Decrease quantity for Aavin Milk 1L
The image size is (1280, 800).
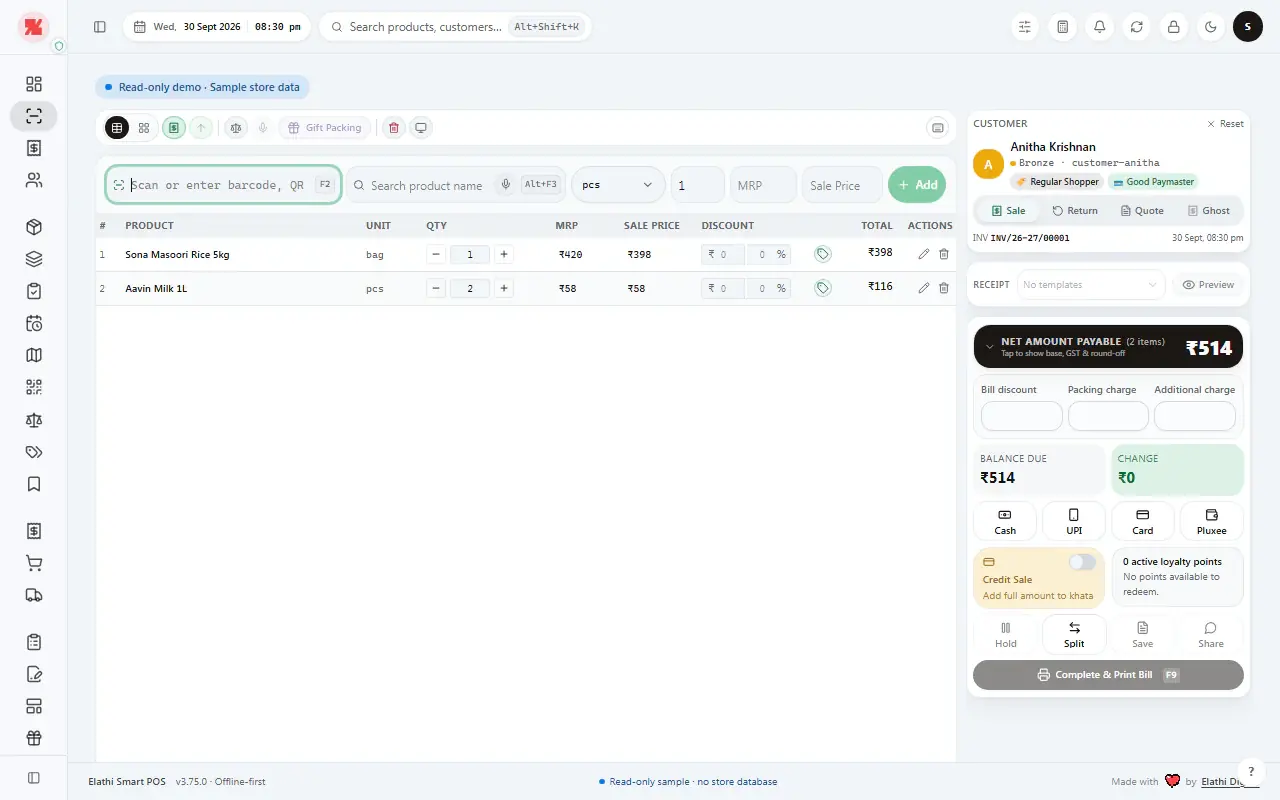coord(436,288)
